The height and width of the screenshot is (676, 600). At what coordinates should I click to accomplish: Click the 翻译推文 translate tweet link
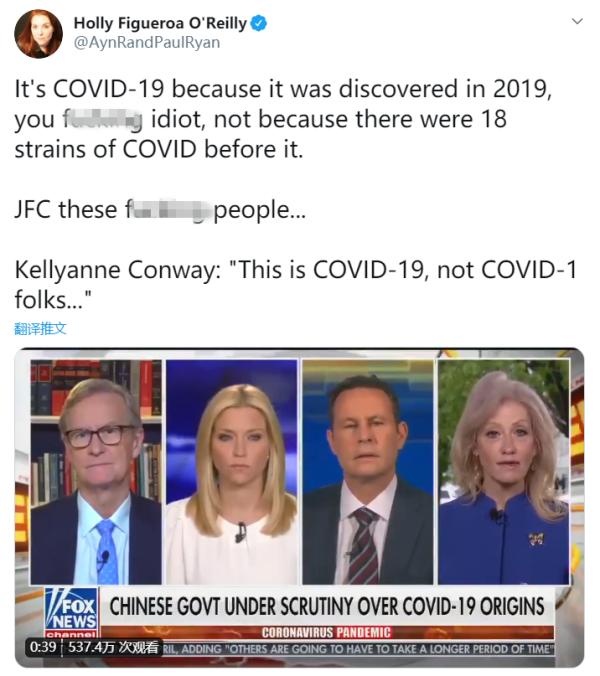[x=41, y=329]
